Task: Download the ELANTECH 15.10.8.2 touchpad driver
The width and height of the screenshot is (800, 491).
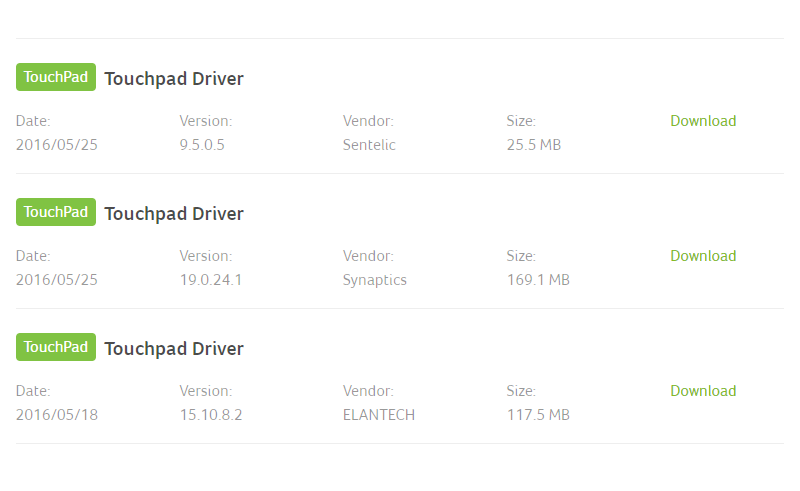Action: pyautogui.click(x=703, y=391)
